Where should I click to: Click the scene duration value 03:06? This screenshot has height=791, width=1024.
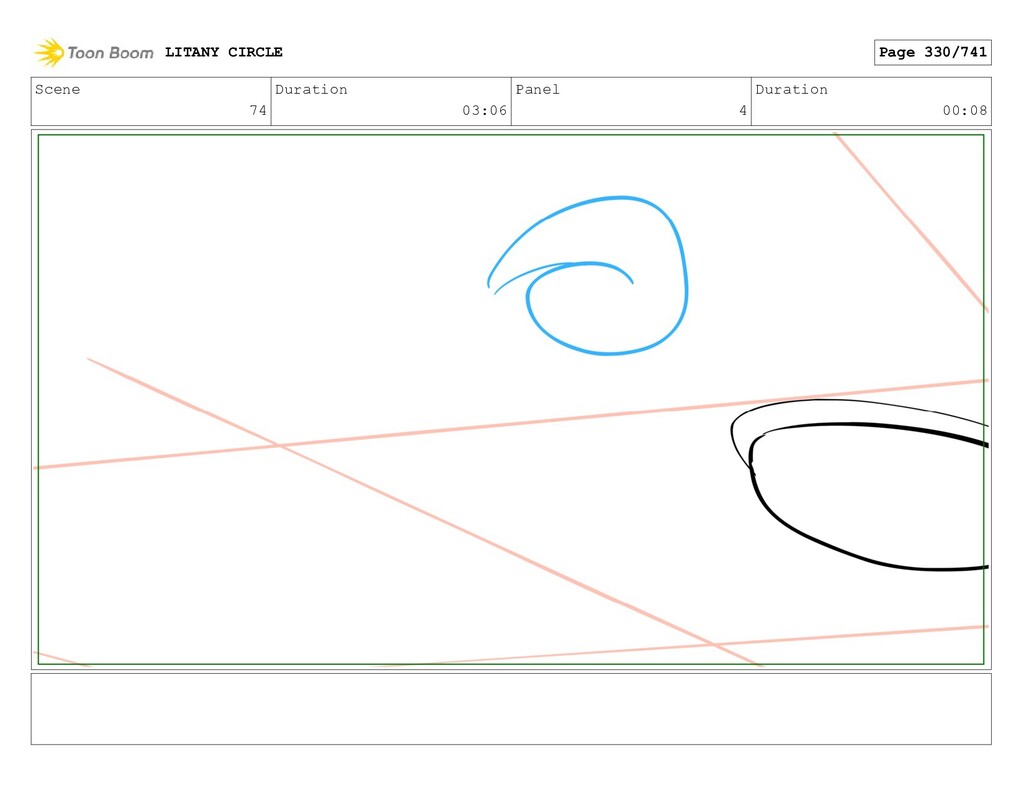(x=485, y=110)
